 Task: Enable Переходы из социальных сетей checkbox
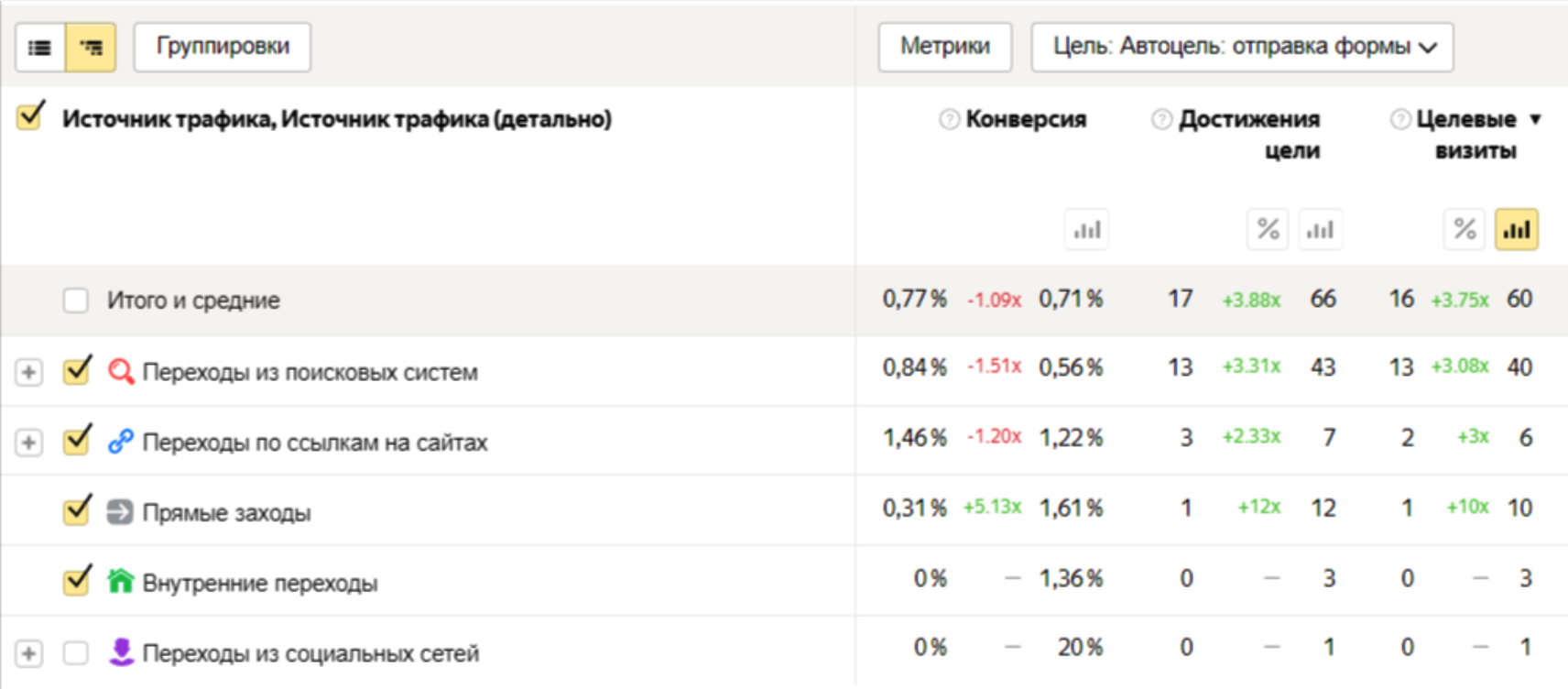tap(76, 653)
